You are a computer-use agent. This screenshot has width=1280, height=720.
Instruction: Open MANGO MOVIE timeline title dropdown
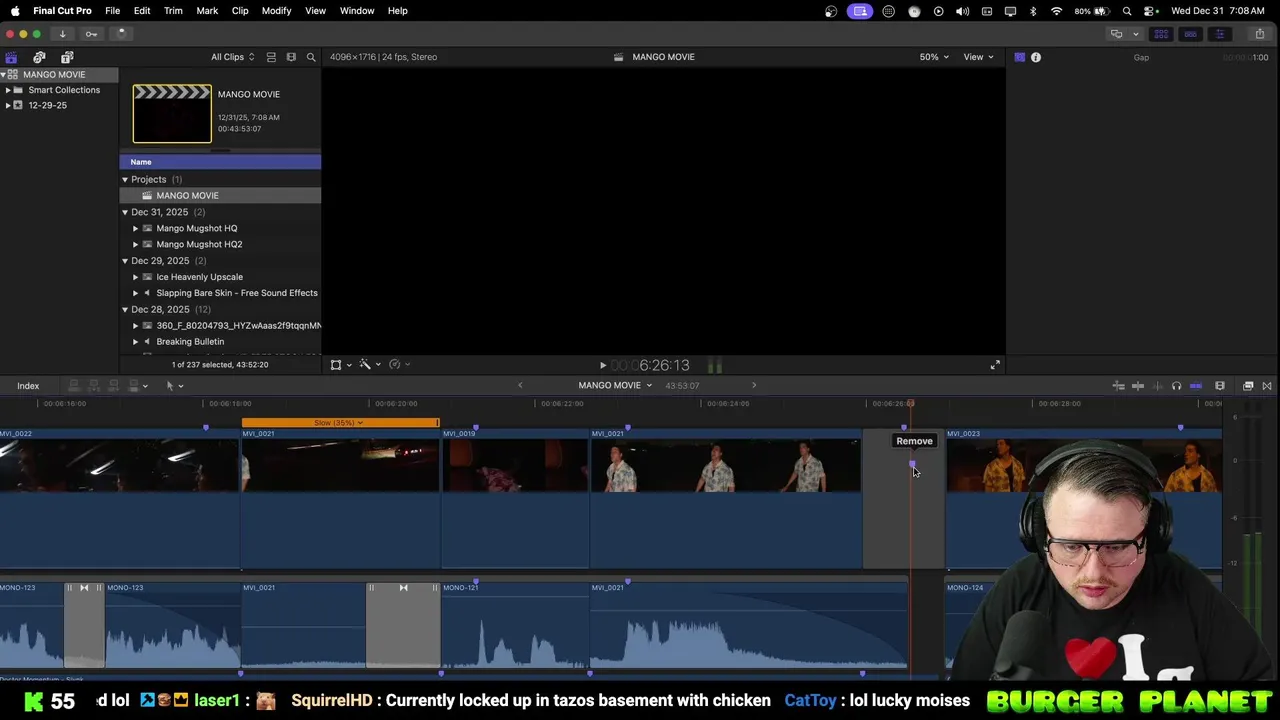click(615, 386)
